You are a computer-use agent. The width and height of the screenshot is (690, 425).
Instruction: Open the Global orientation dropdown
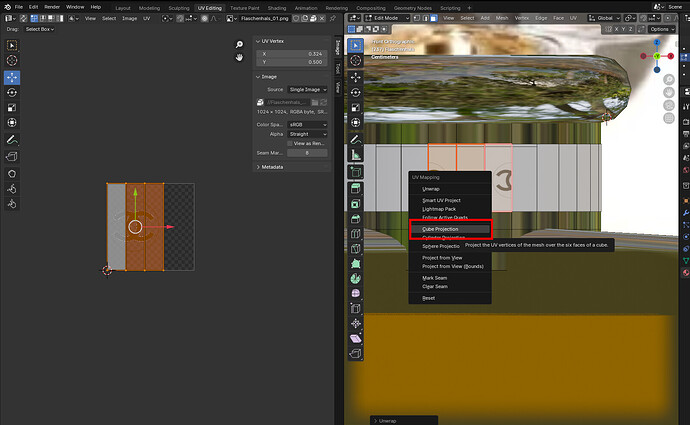point(604,18)
